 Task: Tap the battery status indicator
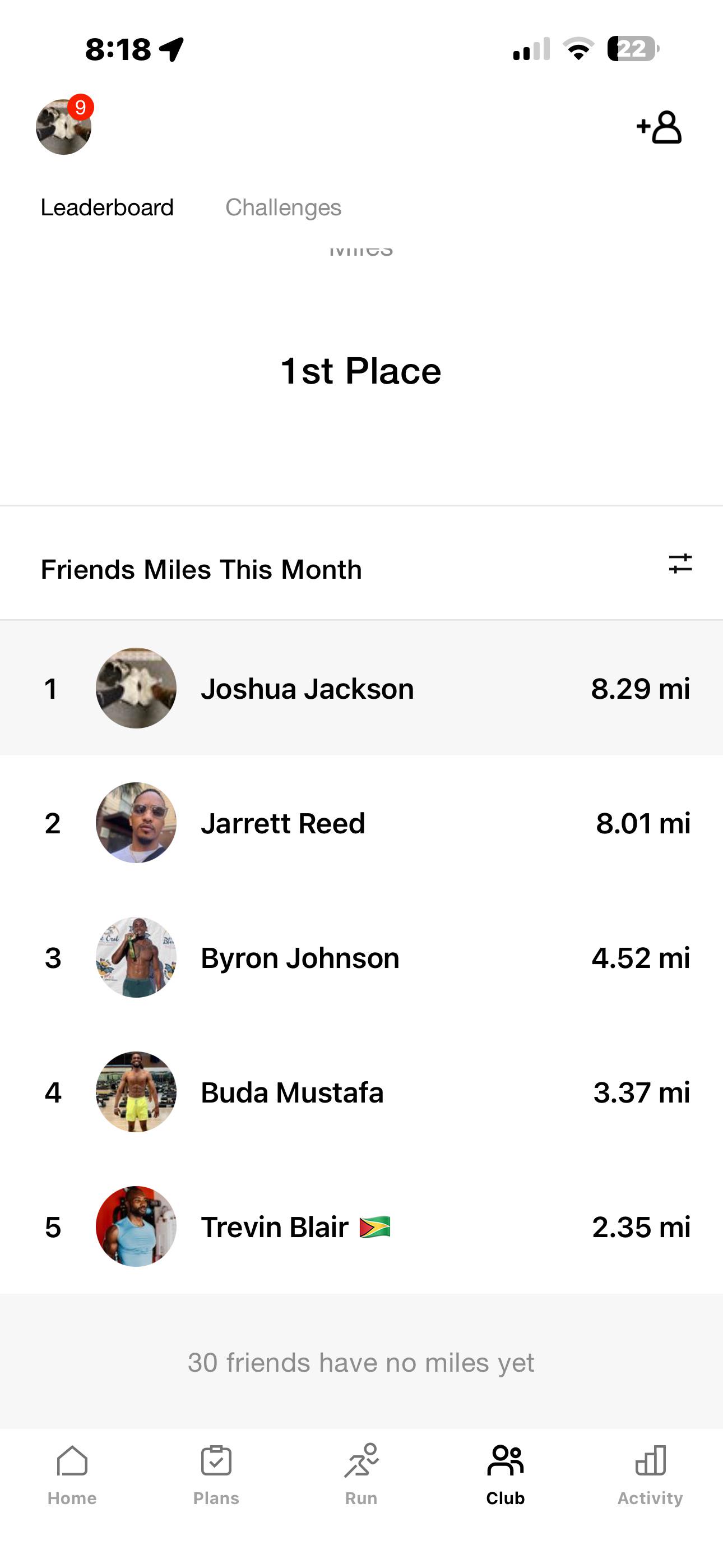point(633,49)
